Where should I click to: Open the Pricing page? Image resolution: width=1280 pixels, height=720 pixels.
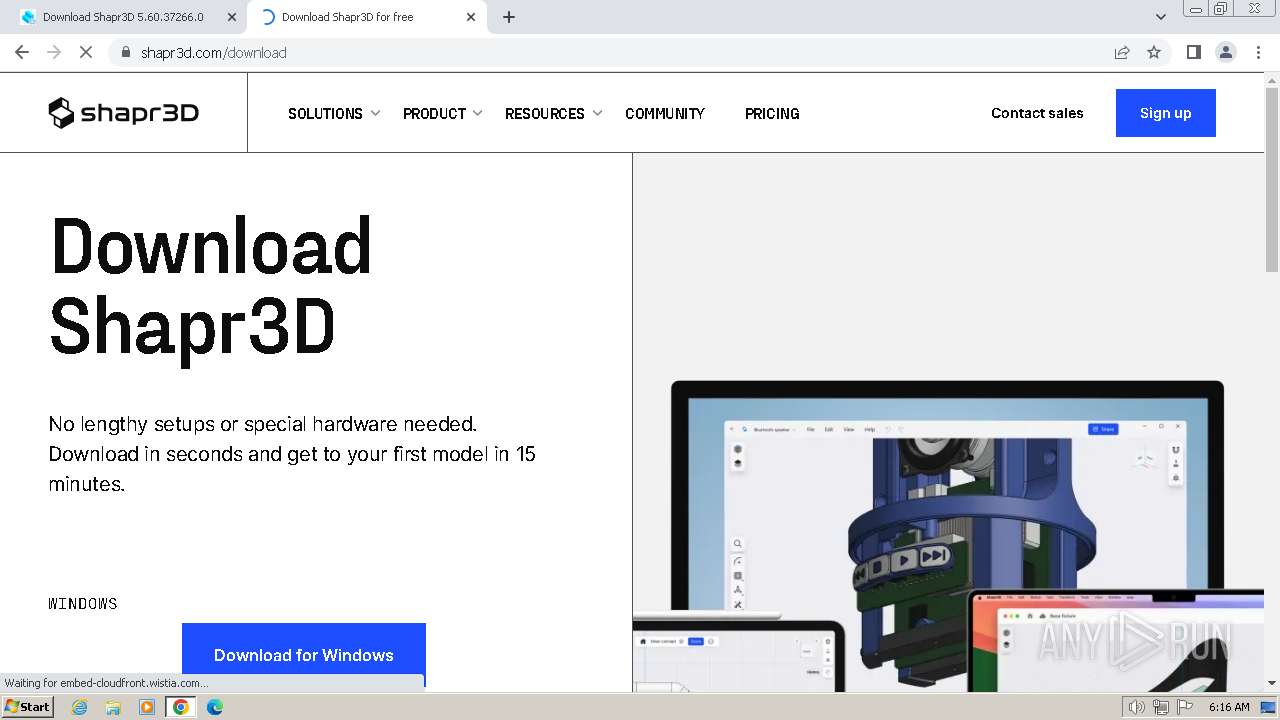(772, 113)
